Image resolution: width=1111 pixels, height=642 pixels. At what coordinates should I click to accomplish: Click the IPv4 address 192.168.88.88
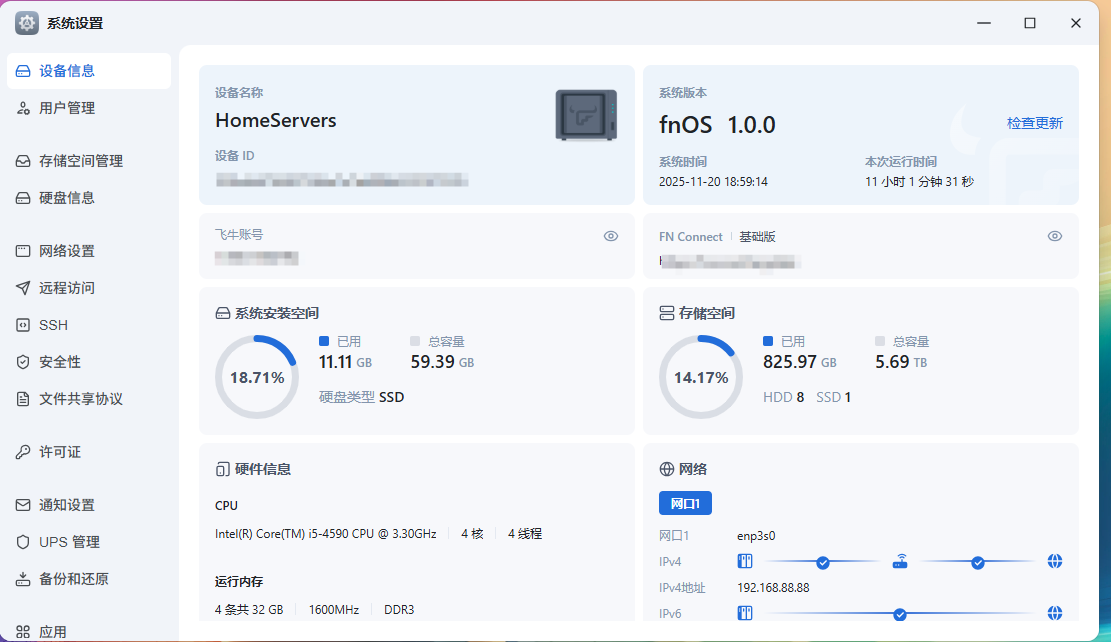click(773, 587)
